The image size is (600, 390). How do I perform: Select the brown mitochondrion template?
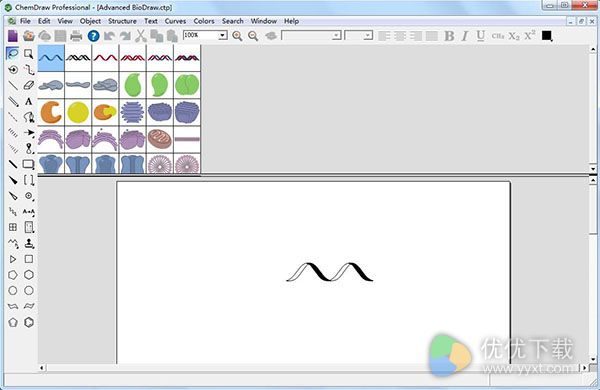(160, 139)
